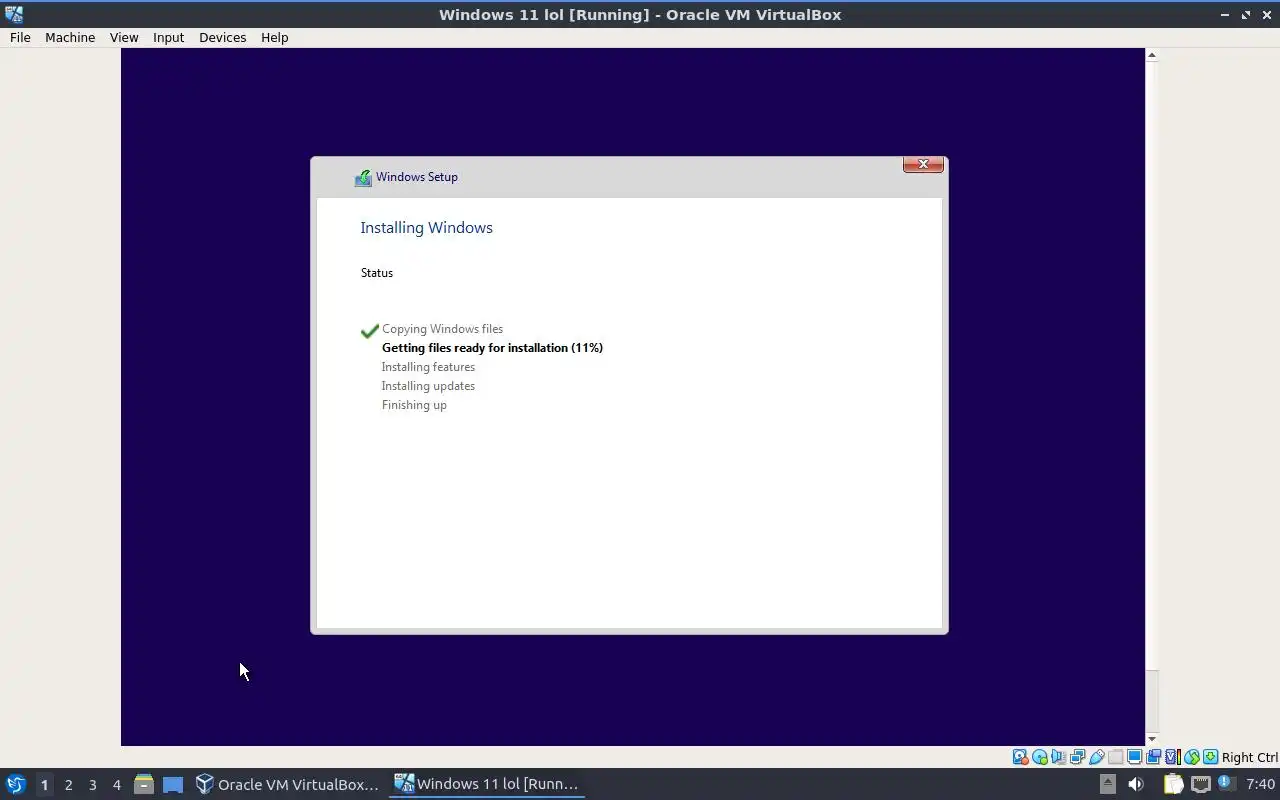1280x800 pixels.
Task: Click the virtual display status icon
Action: [x=1134, y=757]
